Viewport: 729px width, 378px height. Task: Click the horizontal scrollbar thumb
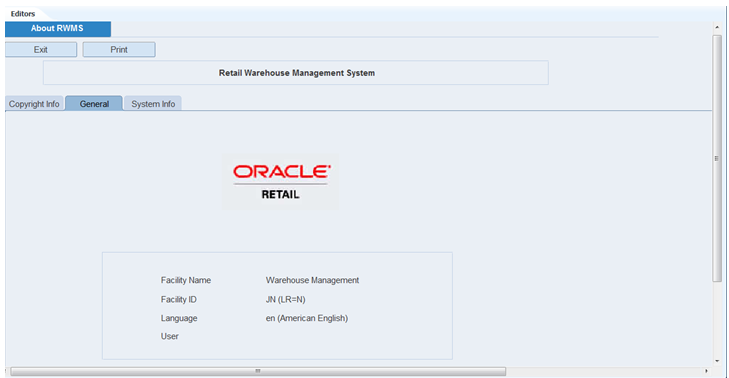[258, 371]
